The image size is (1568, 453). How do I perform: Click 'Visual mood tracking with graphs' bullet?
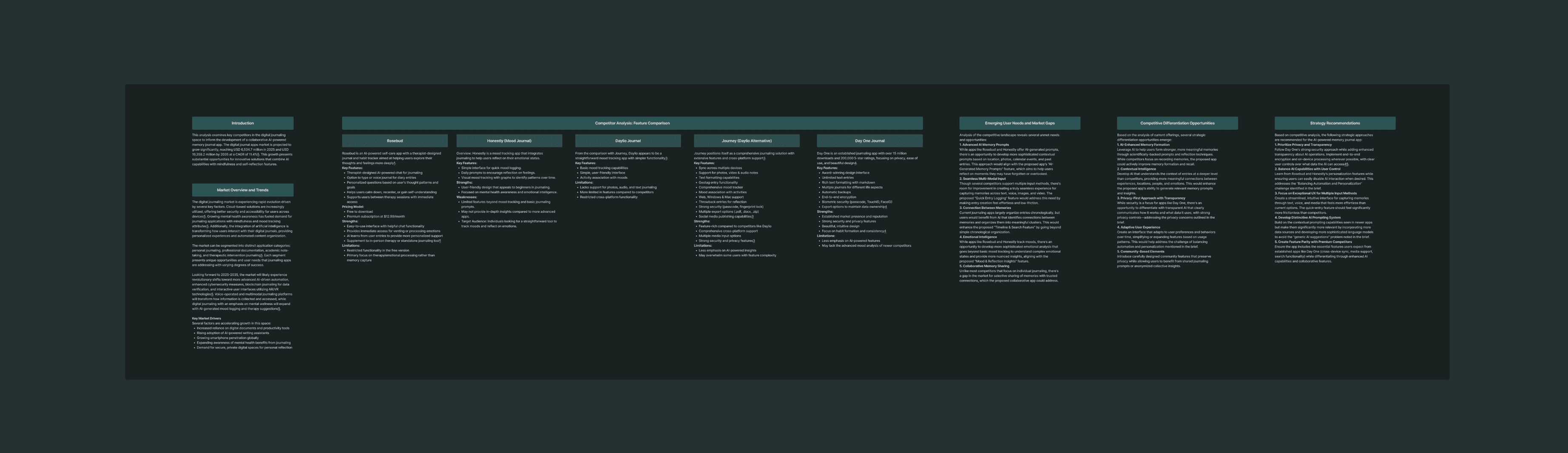(x=508, y=178)
